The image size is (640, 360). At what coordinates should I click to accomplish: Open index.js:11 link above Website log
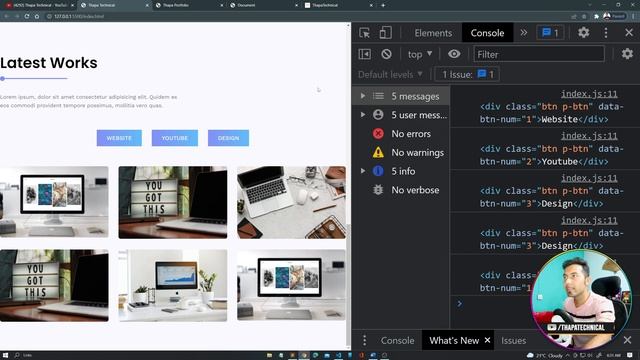[x=589, y=94]
